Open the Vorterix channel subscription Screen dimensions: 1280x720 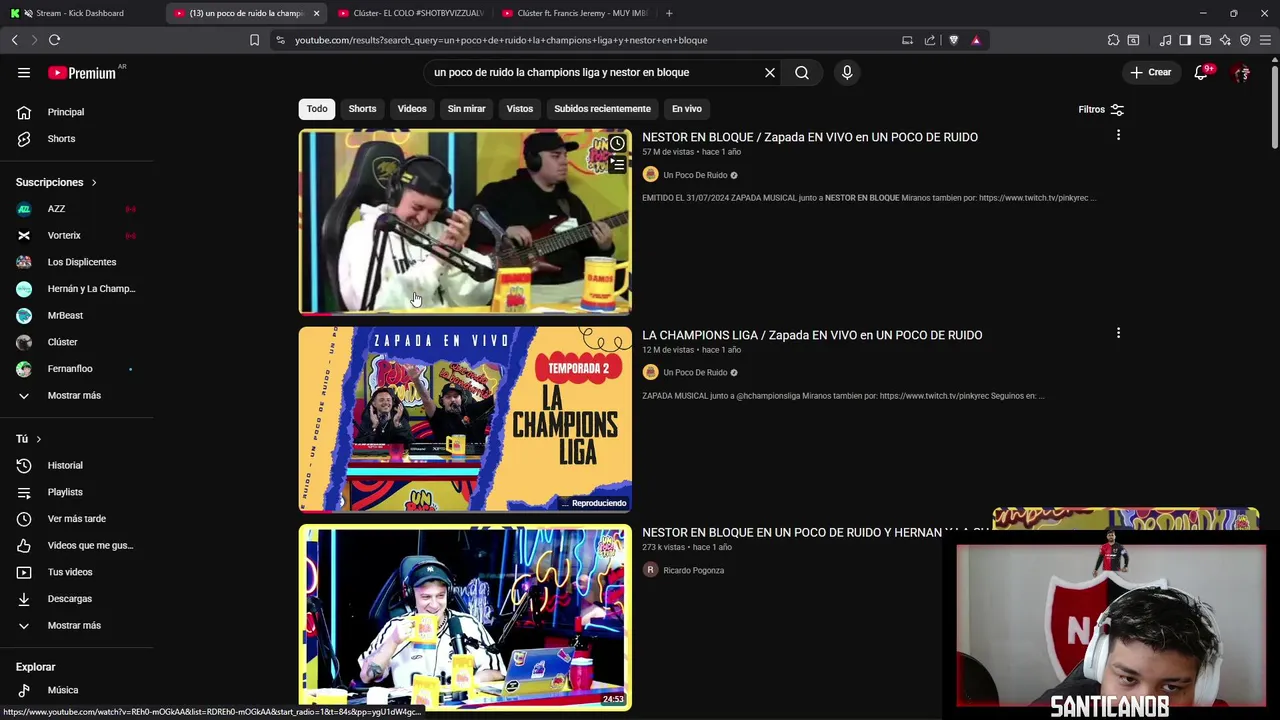point(76,235)
